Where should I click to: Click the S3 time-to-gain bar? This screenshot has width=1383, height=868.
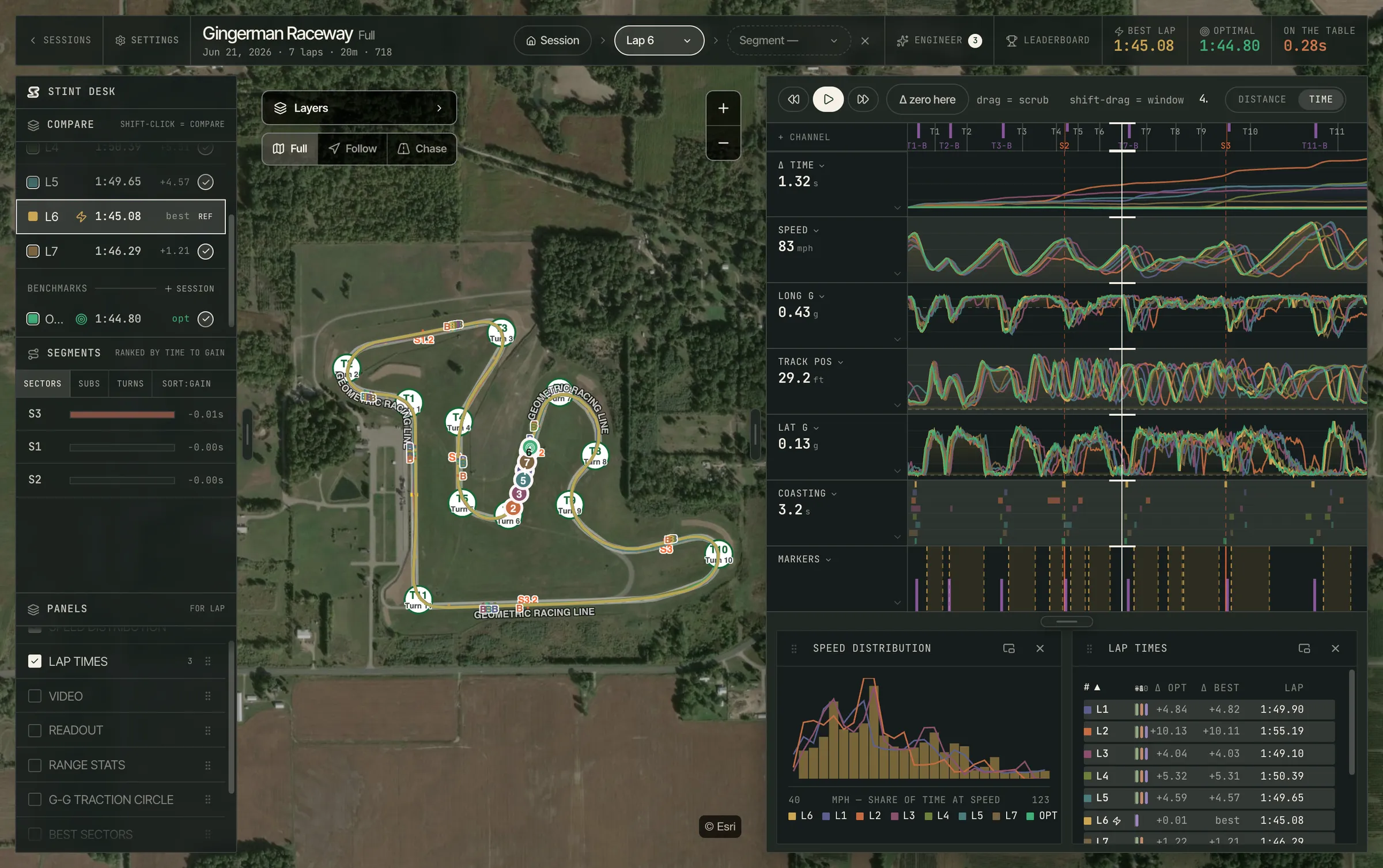point(122,415)
